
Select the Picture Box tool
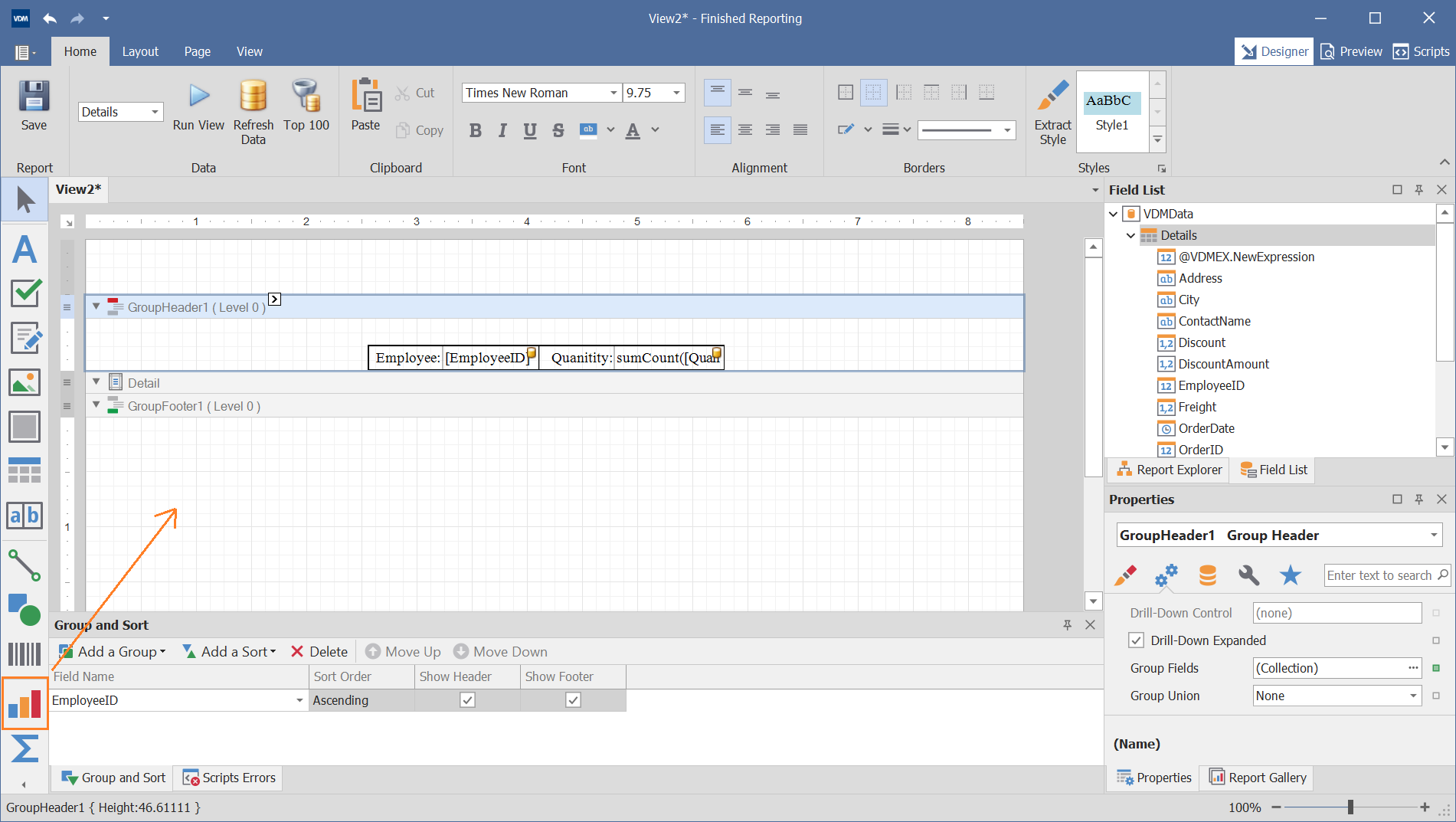point(25,382)
